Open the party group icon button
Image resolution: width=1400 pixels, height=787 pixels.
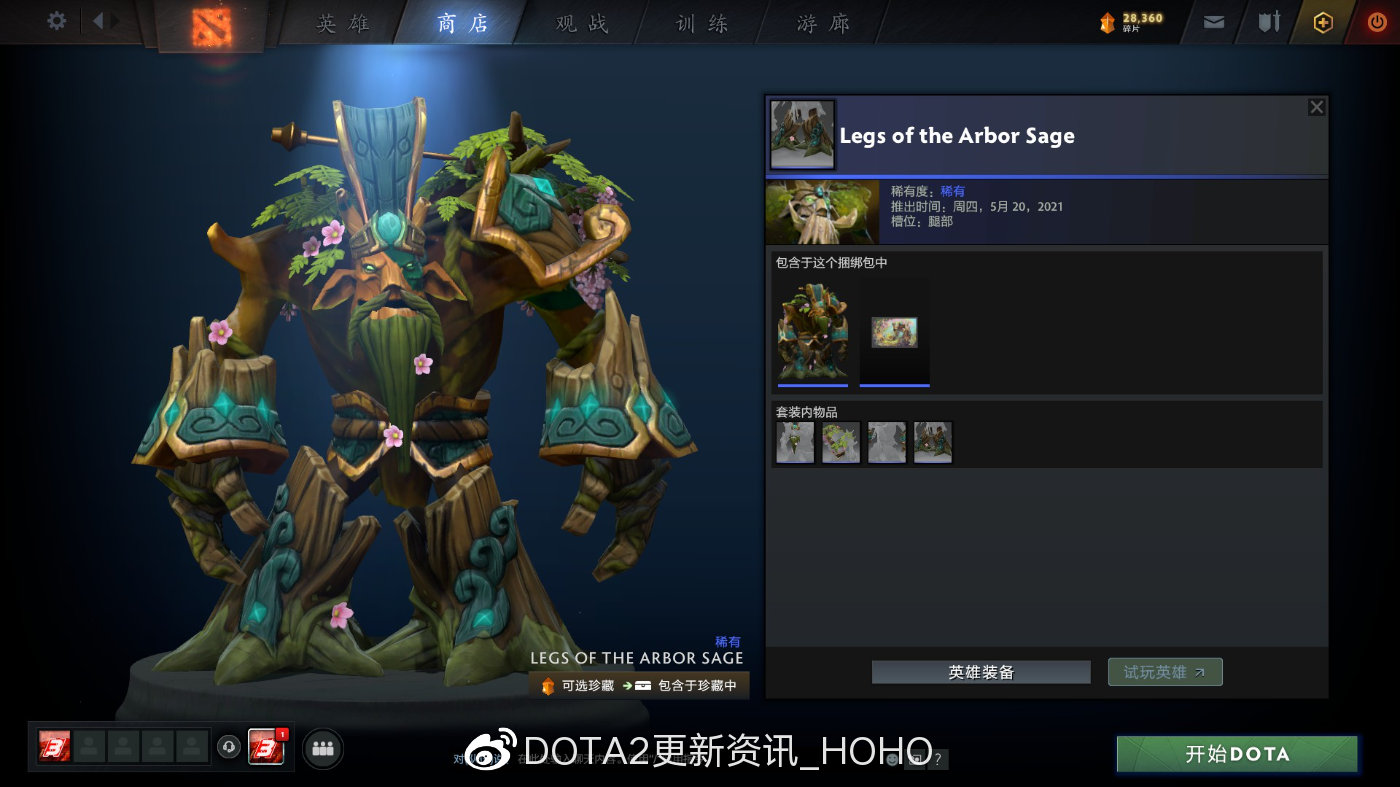(323, 747)
